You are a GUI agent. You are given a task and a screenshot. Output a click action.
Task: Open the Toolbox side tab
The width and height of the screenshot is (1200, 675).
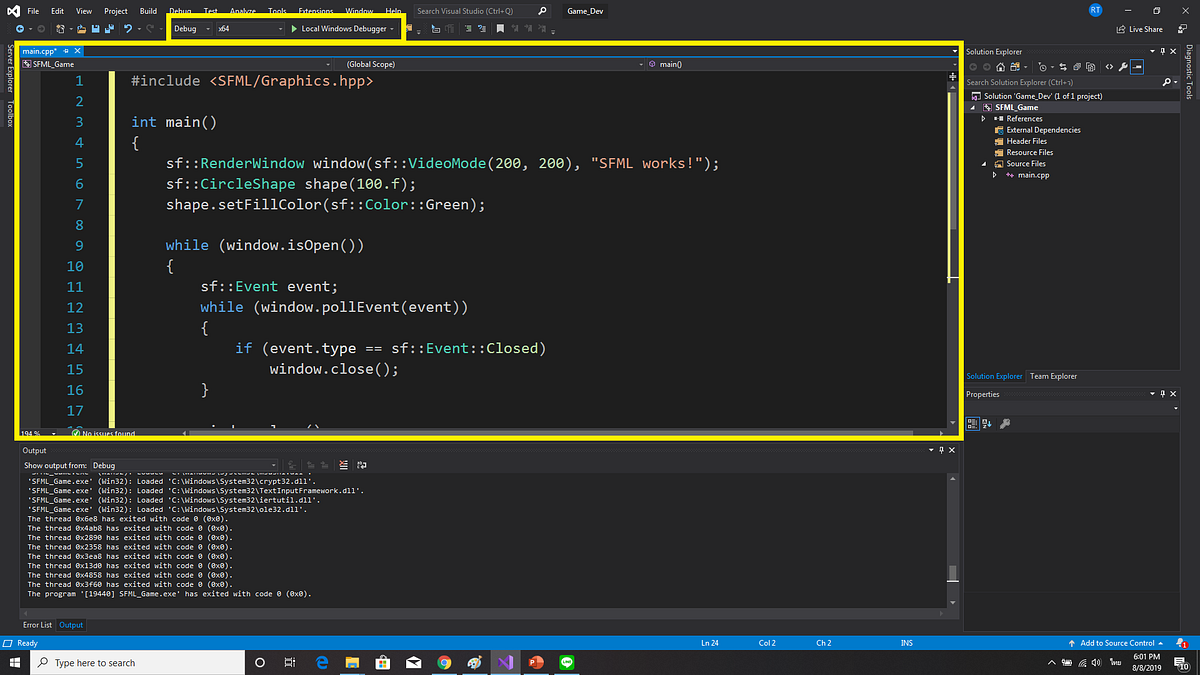(10, 113)
